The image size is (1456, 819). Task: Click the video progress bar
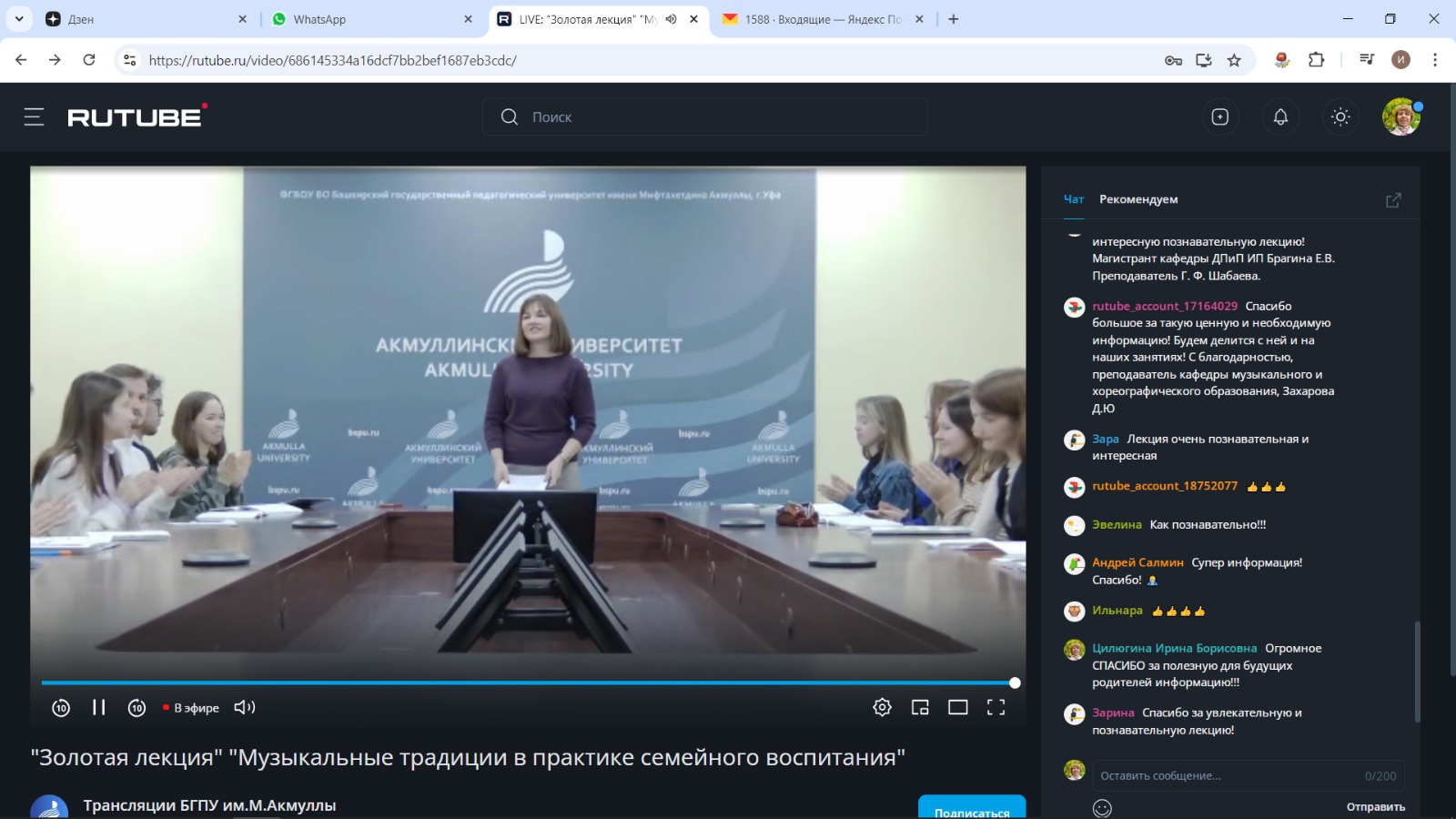(528, 682)
